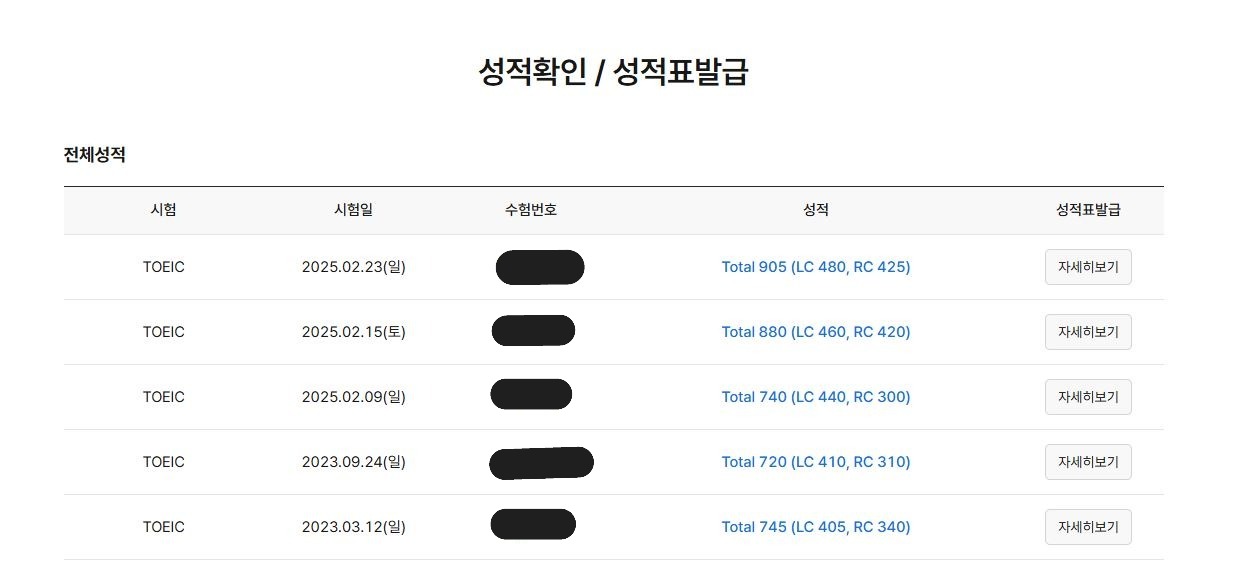1236x577 pixels.
Task: Click the Total 745 score link
Action: (816, 527)
